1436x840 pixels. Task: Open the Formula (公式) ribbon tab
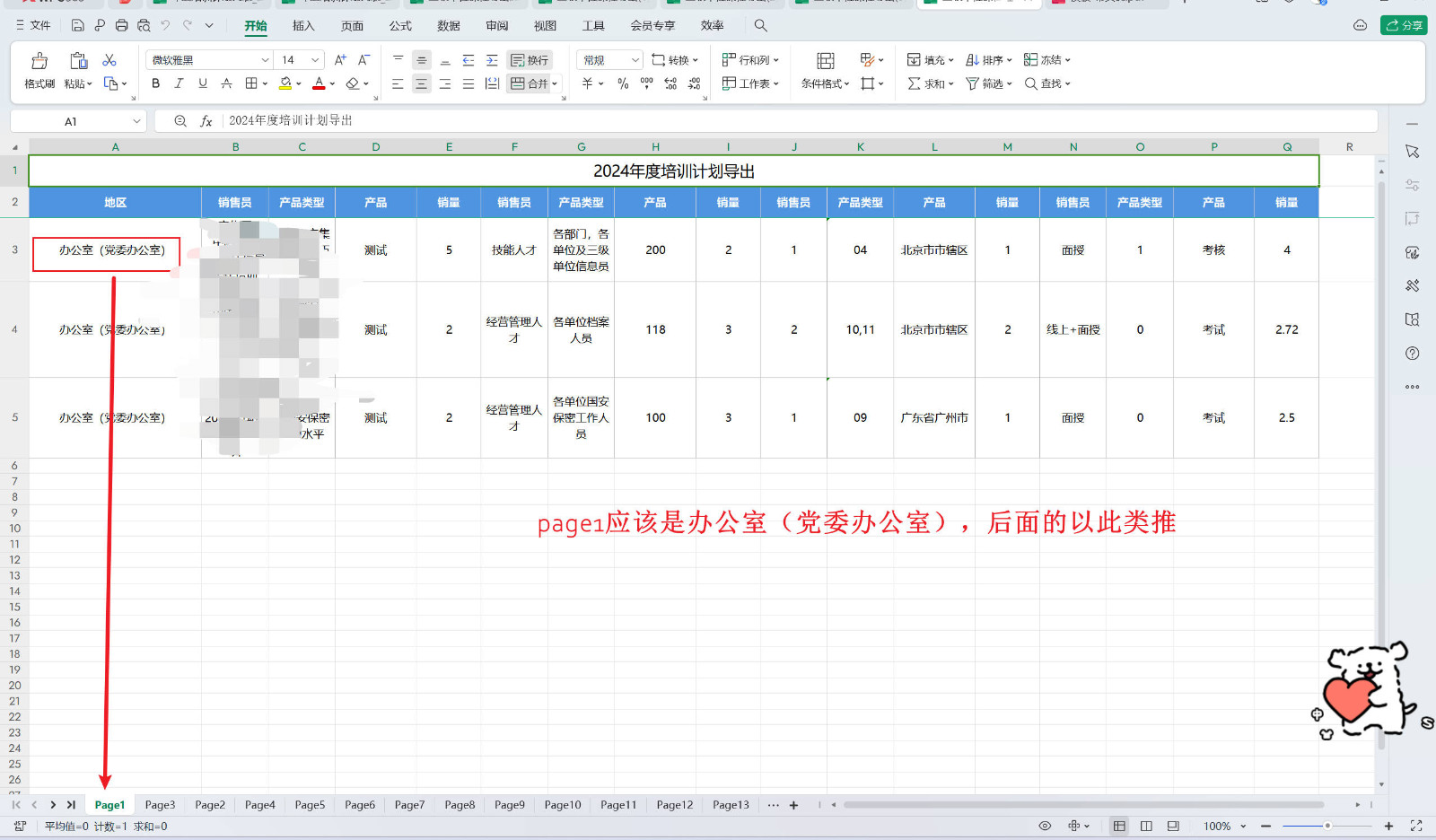click(x=400, y=25)
